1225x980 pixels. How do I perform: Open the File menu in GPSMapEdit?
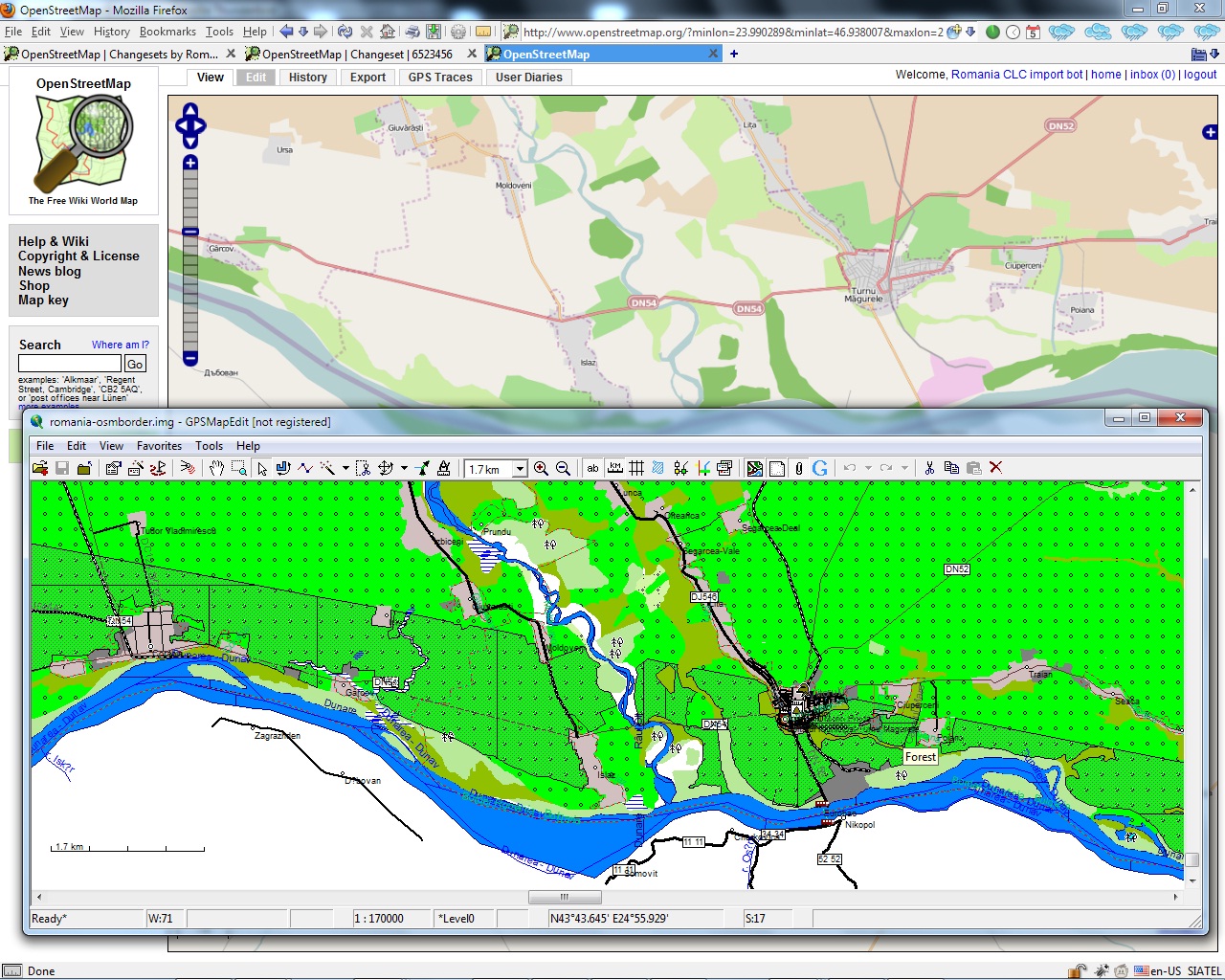tap(45, 446)
